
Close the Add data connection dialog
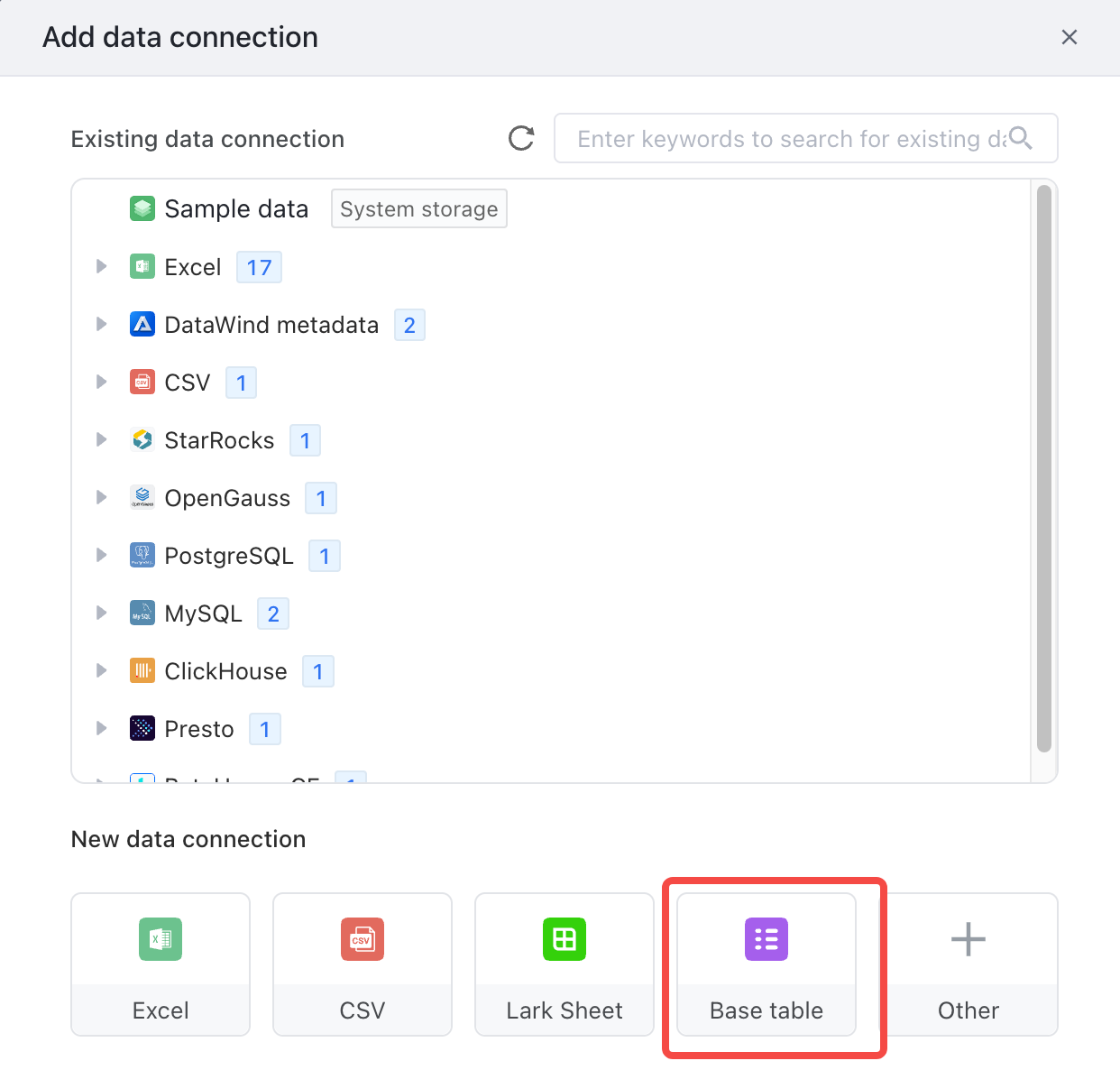(1070, 37)
